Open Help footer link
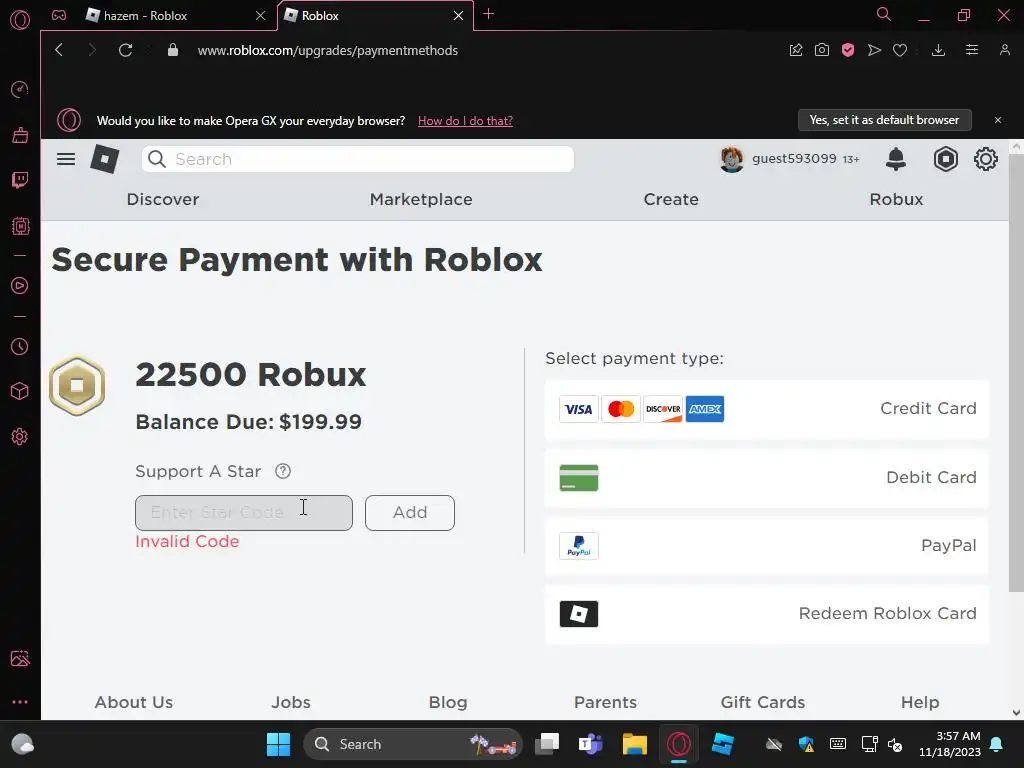This screenshot has height=768, width=1024. (x=920, y=702)
